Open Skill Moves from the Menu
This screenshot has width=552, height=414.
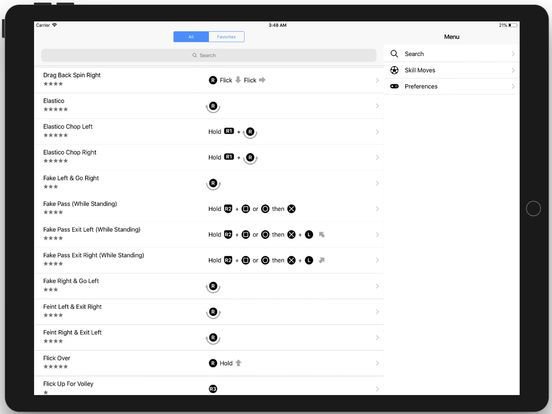point(452,70)
